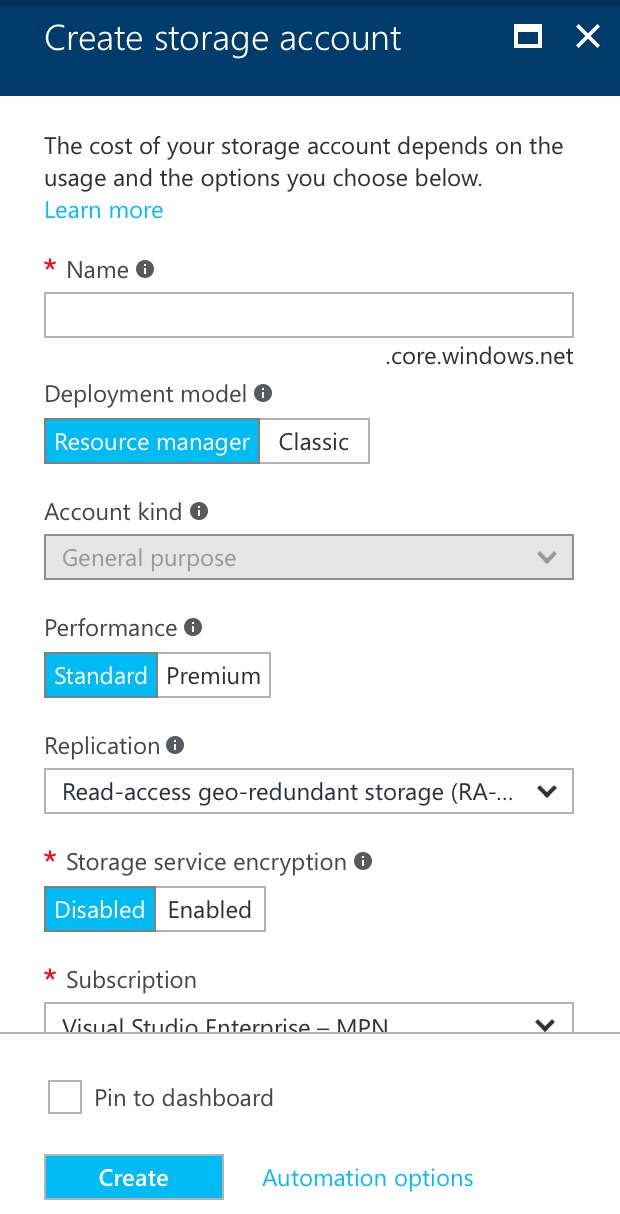Switch deployment model to Classic
Image resolution: width=620 pixels, height=1214 pixels.
tap(314, 441)
